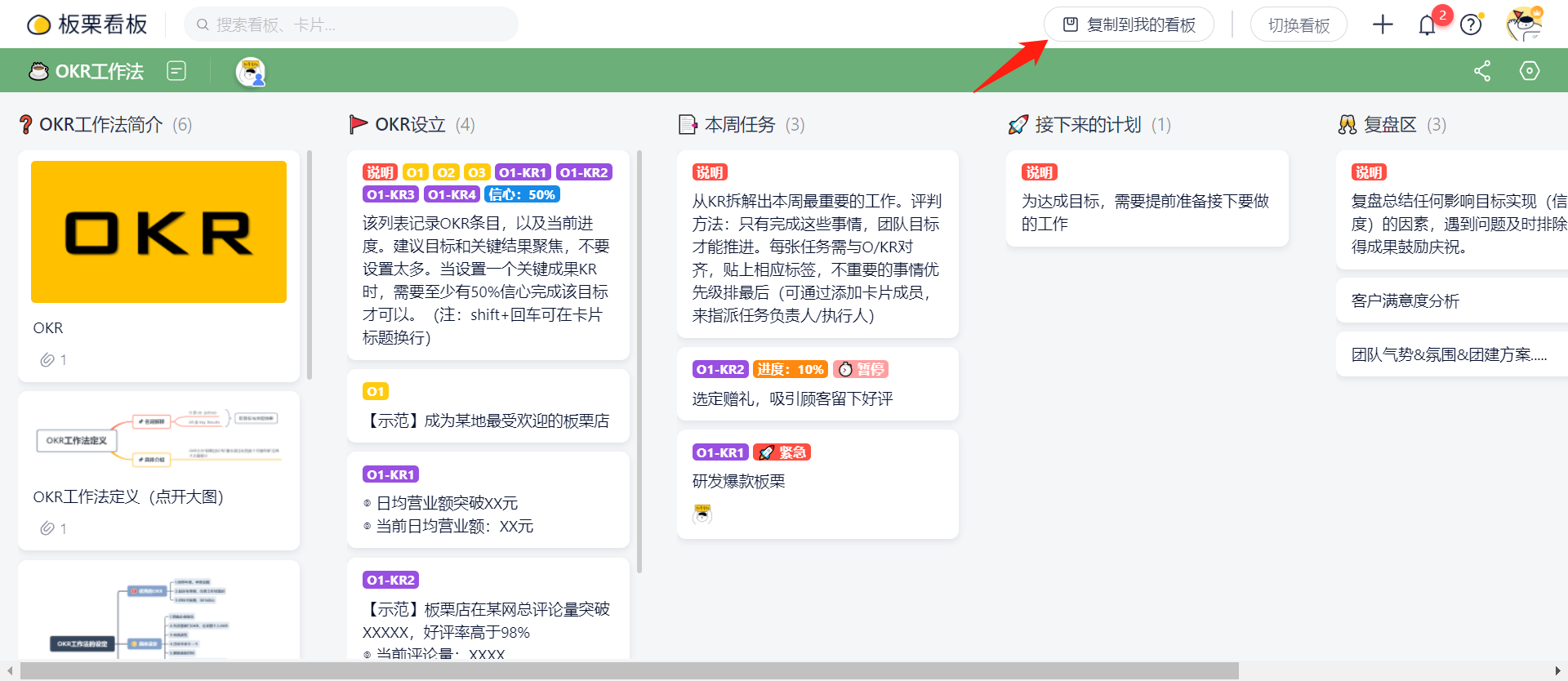Click the notification bell icon
This screenshot has width=1568, height=681.
(1427, 25)
